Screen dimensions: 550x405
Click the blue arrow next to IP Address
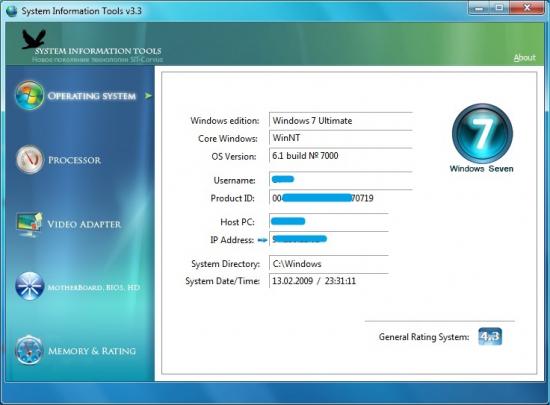tap(262, 240)
